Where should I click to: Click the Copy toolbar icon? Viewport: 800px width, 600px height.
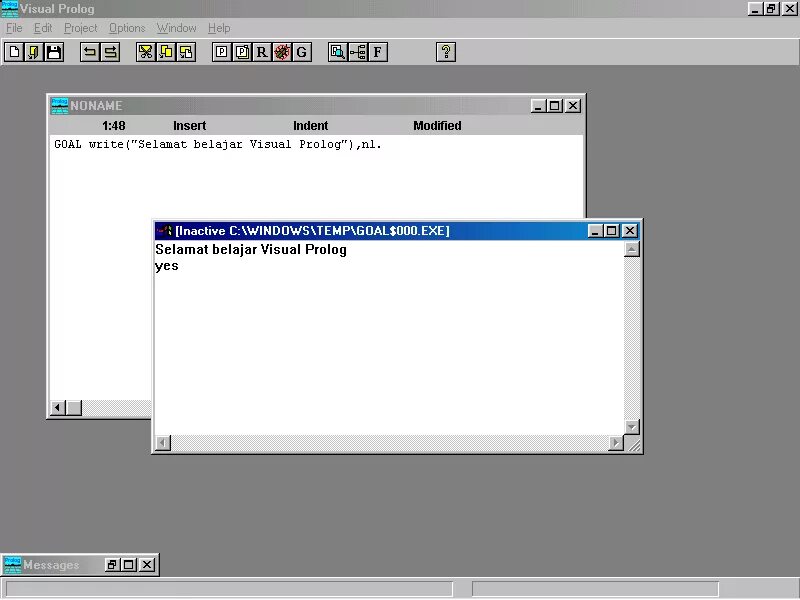pyautogui.click(x=166, y=52)
